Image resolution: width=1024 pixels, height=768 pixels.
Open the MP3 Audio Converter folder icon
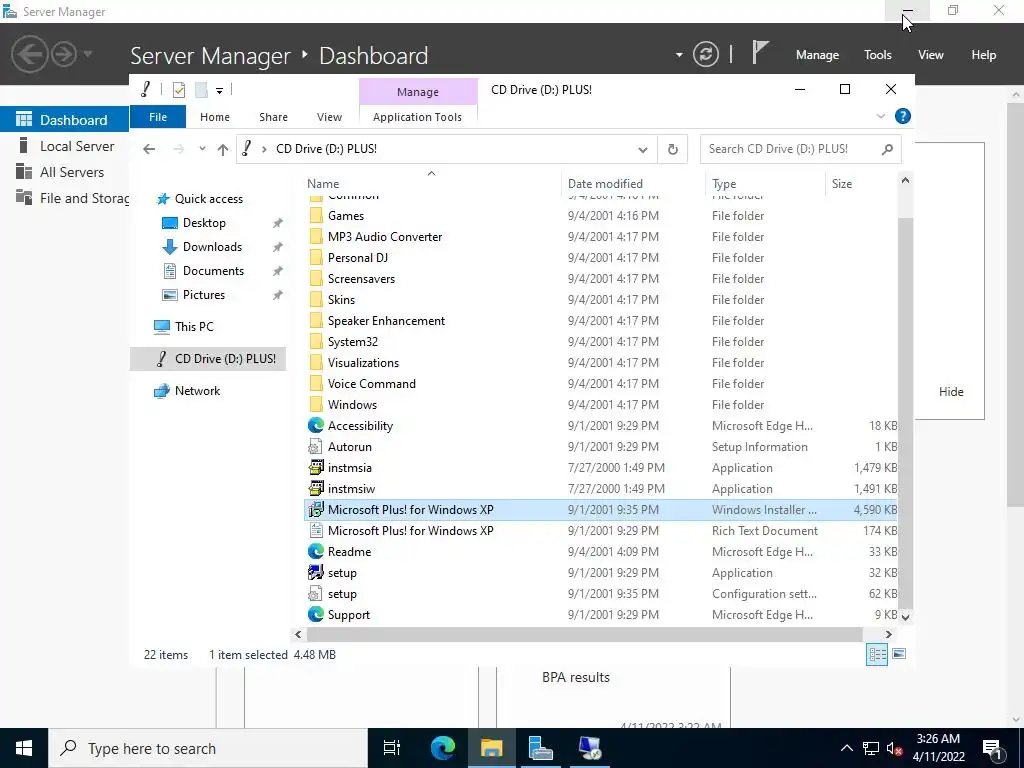(x=315, y=236)
